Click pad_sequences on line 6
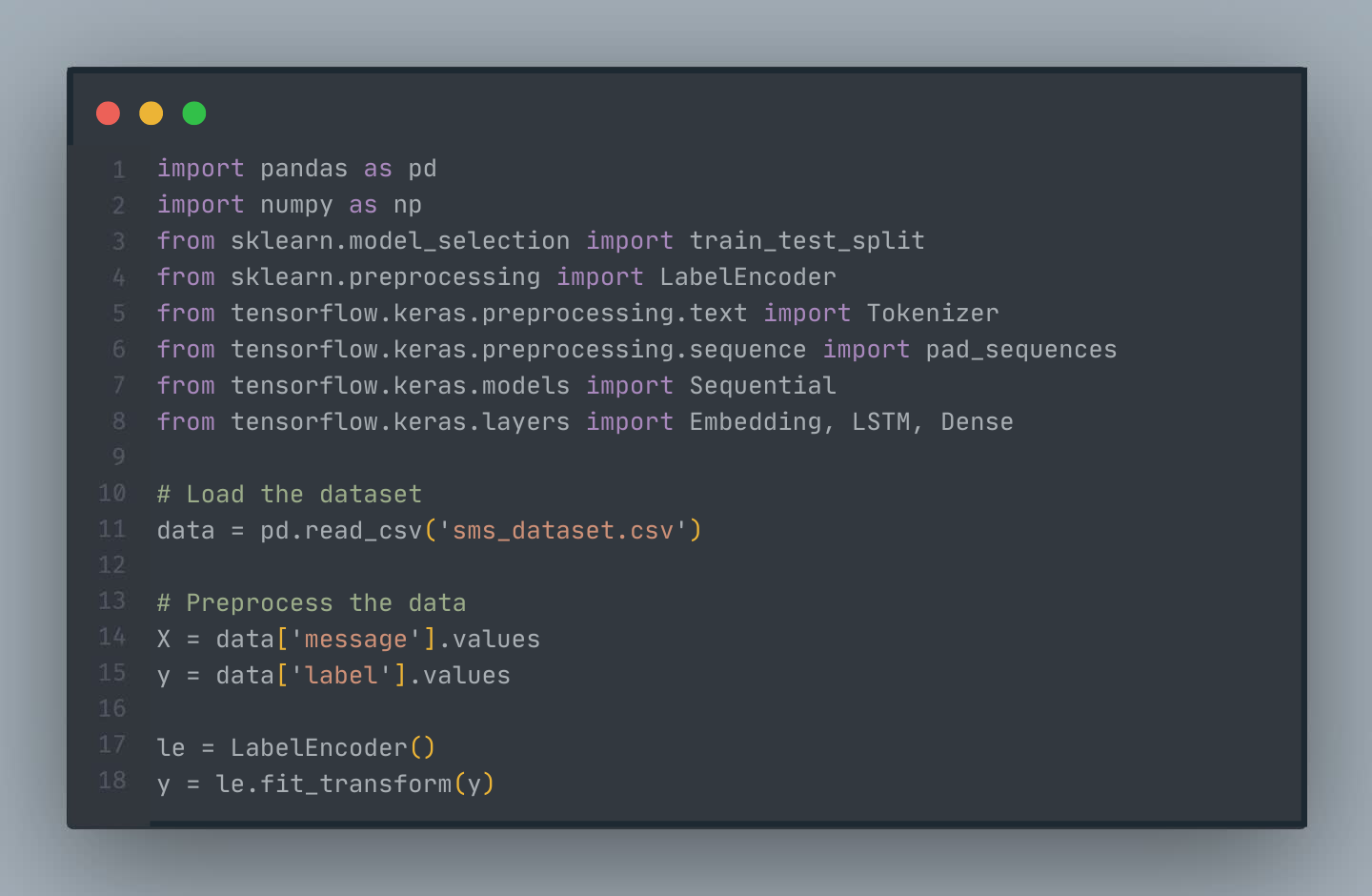 [1021, 350]
